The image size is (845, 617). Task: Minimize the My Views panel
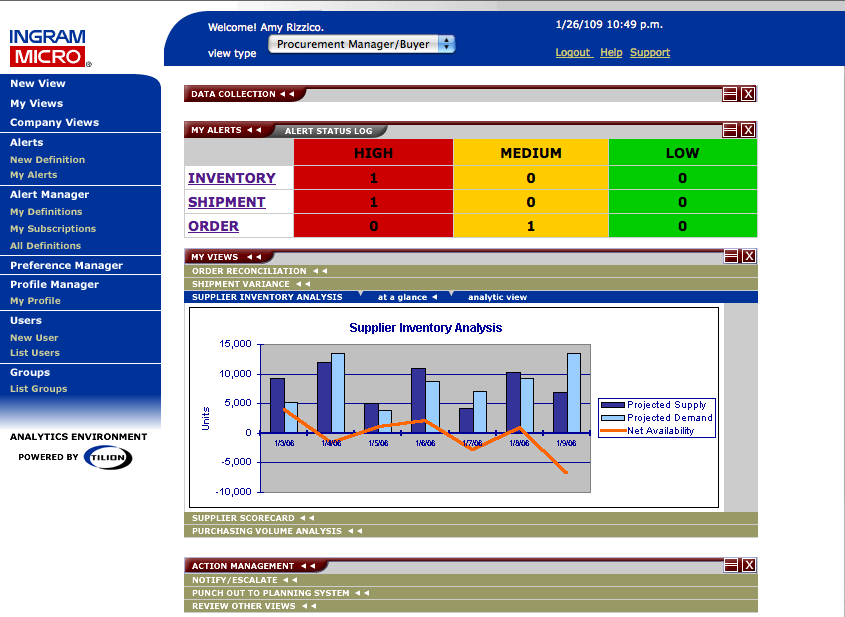pyautogui.click(x=731, y=256)
